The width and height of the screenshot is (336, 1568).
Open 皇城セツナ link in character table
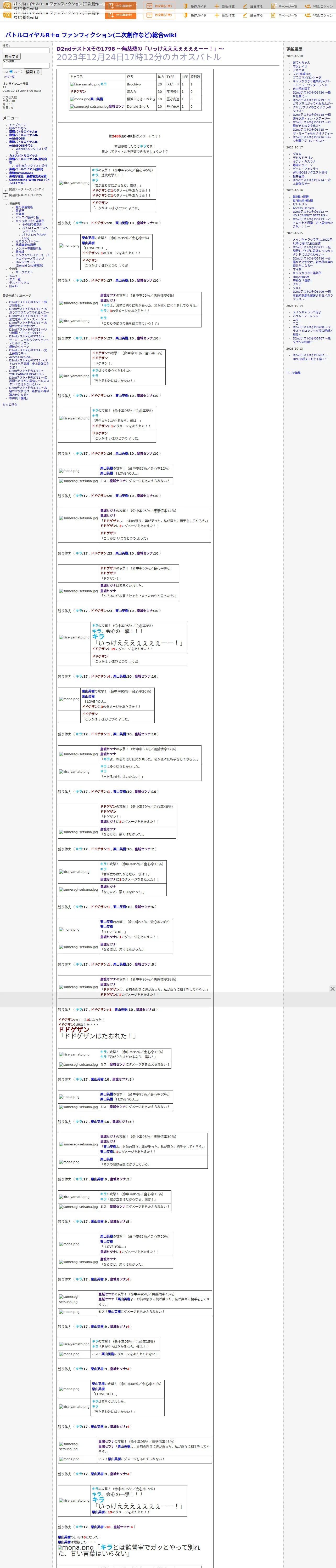point(116,107)
